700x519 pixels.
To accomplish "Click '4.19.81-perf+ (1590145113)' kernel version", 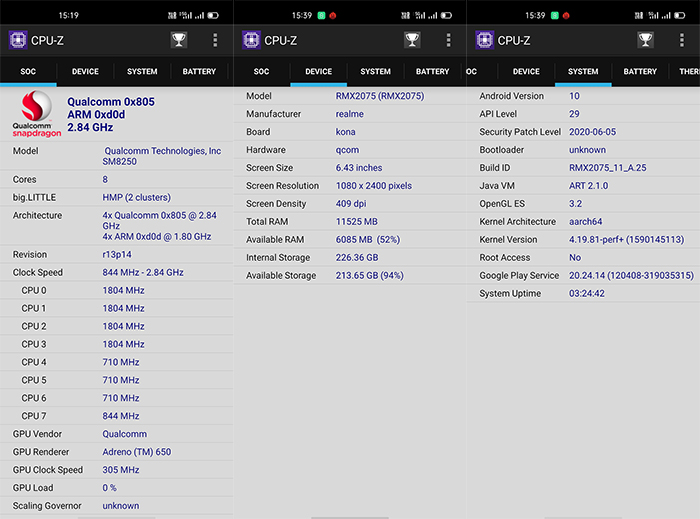I will click(x=626, y=240).
